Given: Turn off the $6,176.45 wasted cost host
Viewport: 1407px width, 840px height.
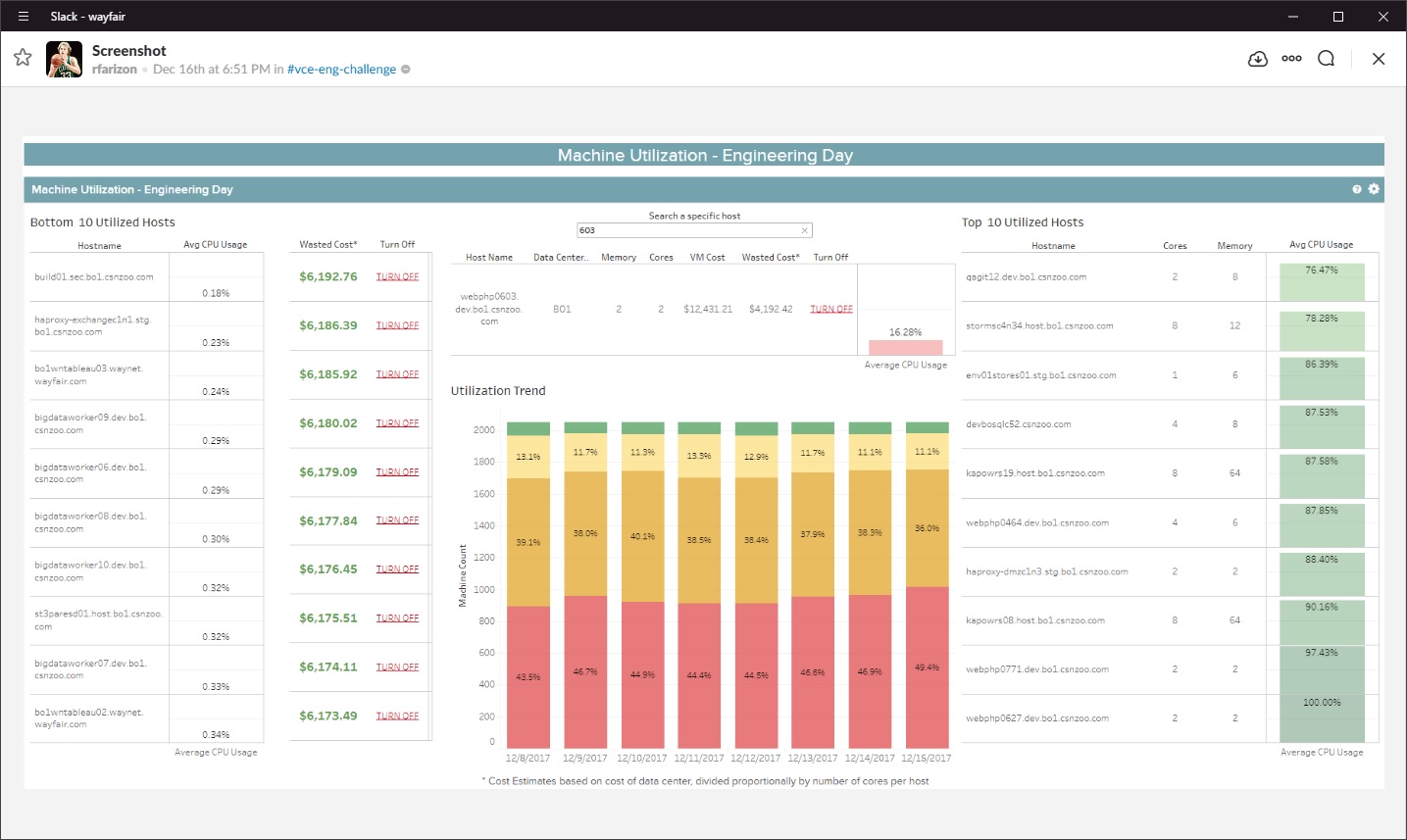Looking at the screenshot, I should tap(397, 569).
